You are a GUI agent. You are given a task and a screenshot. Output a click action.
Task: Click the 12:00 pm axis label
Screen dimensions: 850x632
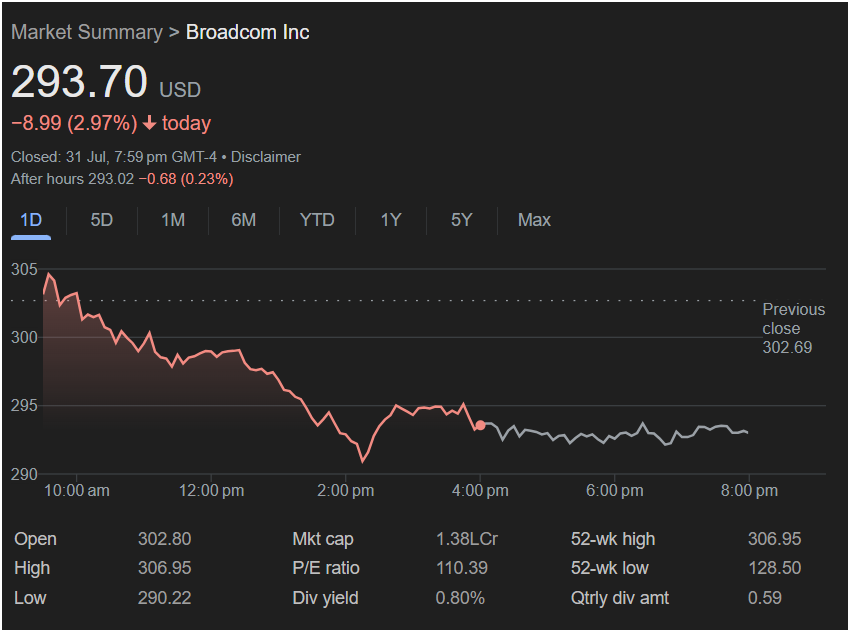click(x=211, y=491)
